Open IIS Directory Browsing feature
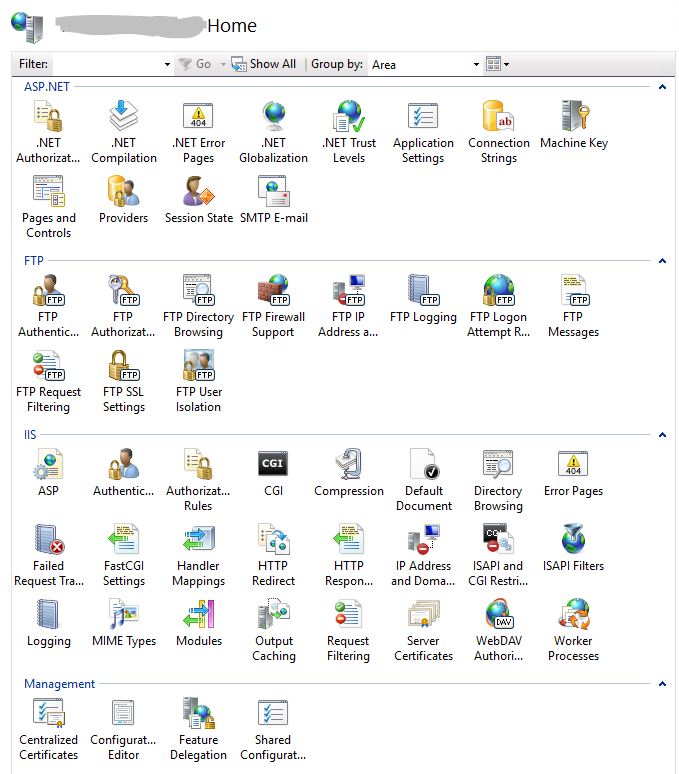Viewport: 679px width, 774px height. click(498, 480)
